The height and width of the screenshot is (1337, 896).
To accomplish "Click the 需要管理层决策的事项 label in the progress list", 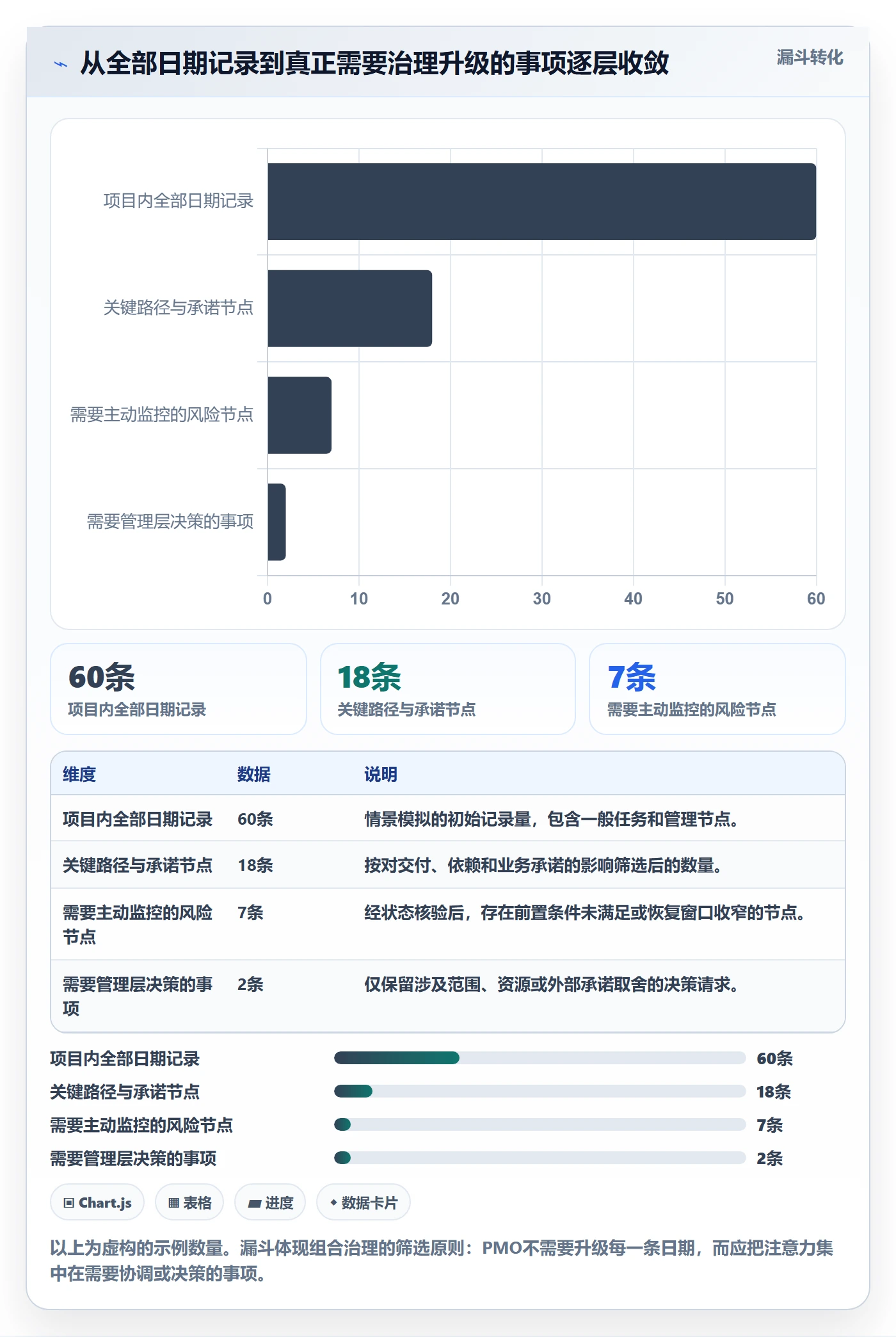I will [x=133, y=1158].
